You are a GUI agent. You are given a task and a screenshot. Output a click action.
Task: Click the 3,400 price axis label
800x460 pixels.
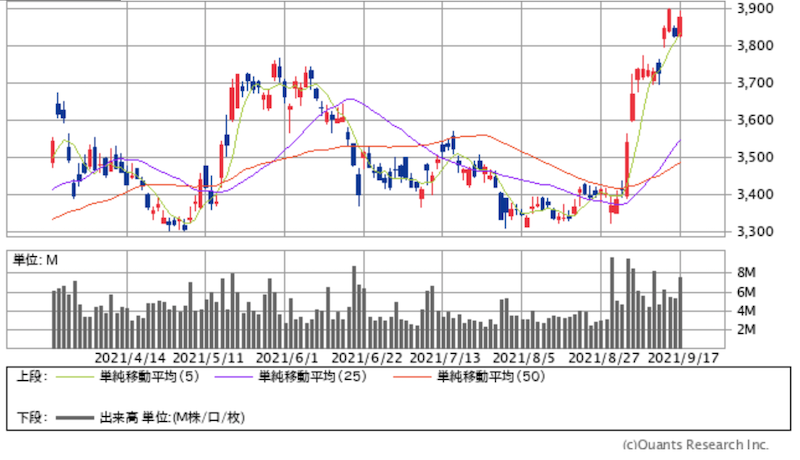[x=756, y=194]
